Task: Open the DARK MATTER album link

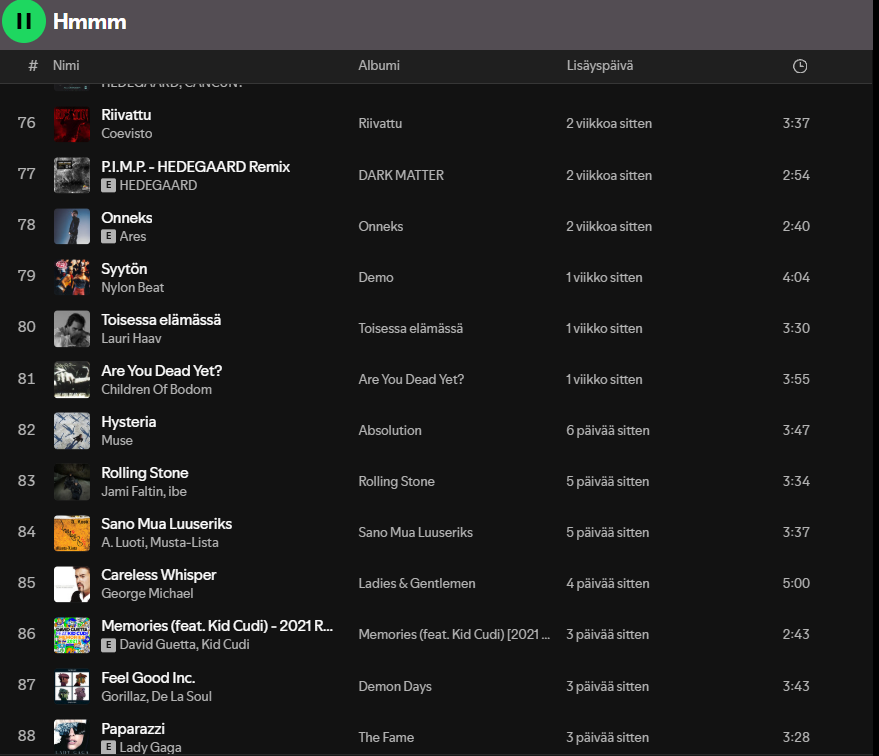Action: pos(401,175)
